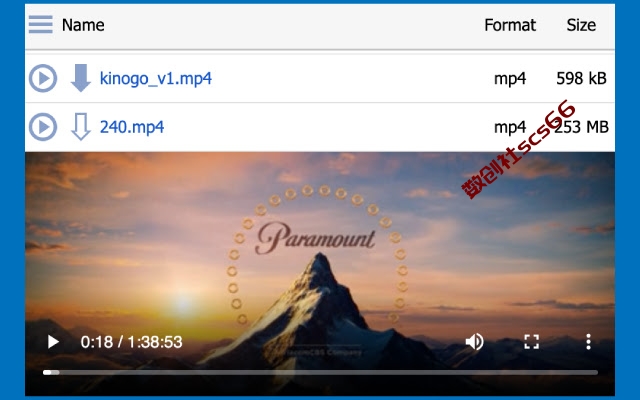Play preview of kinogo_v1.mp4

tap(42, 78)
